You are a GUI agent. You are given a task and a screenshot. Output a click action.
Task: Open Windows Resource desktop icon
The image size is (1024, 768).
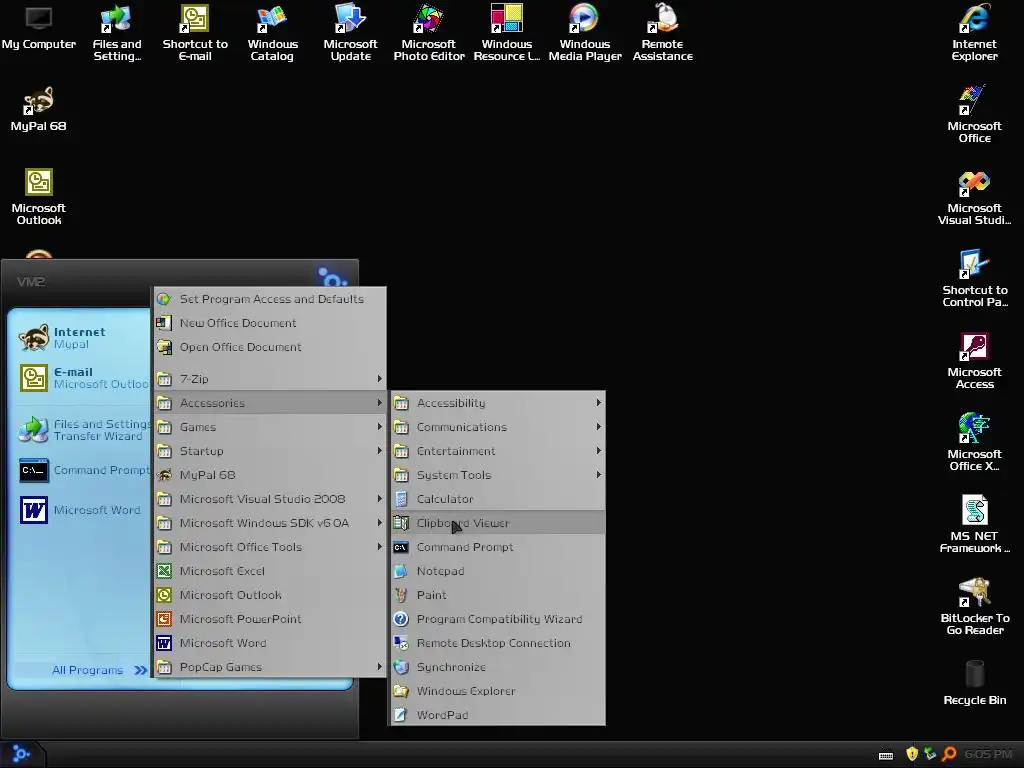[507, 33]
